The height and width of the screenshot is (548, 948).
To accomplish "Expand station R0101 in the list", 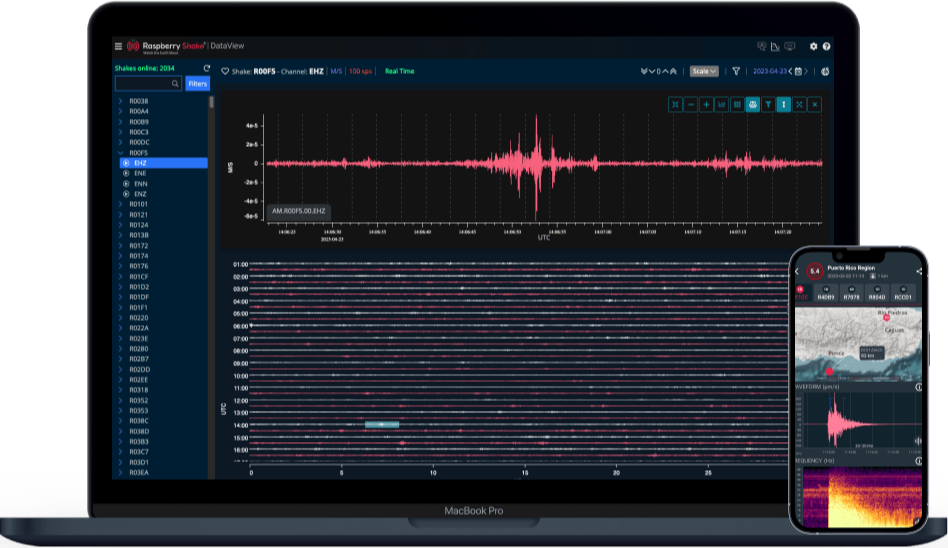I will 120,204.
